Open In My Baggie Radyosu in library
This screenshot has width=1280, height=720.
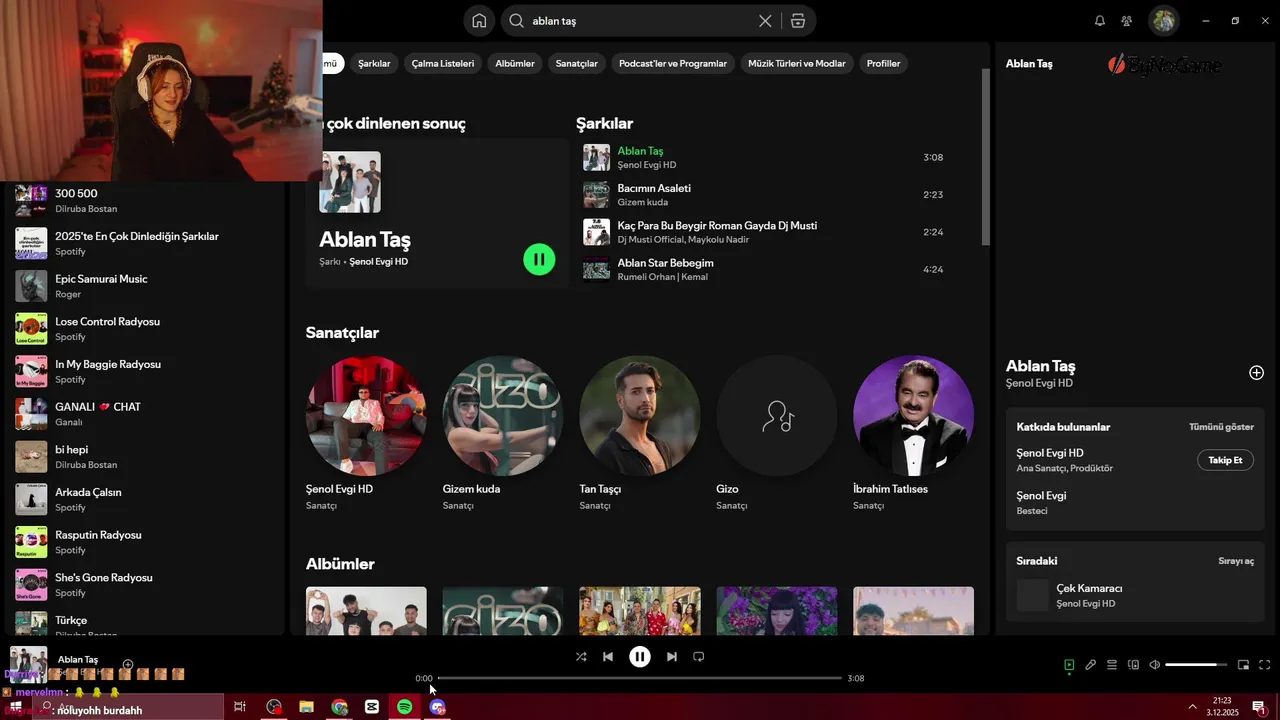click(145, 371)
